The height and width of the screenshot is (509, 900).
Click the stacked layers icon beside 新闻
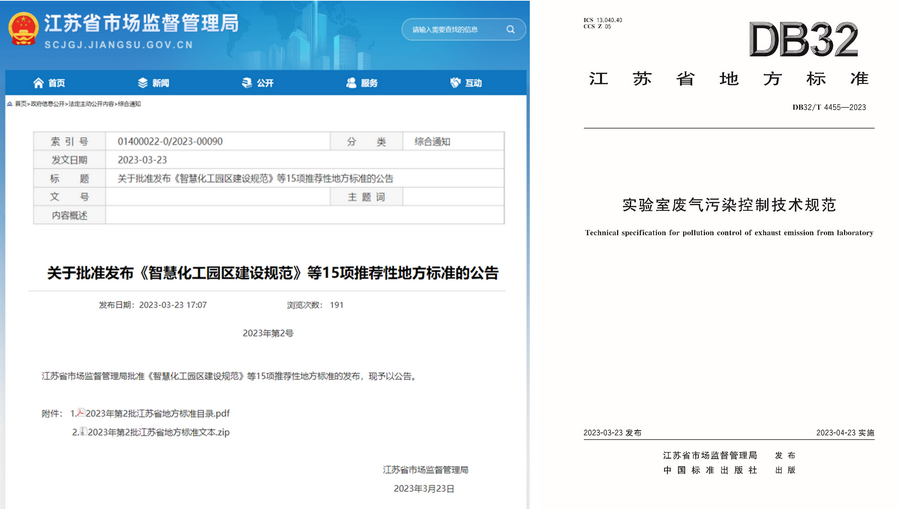(x=143, y=83)
